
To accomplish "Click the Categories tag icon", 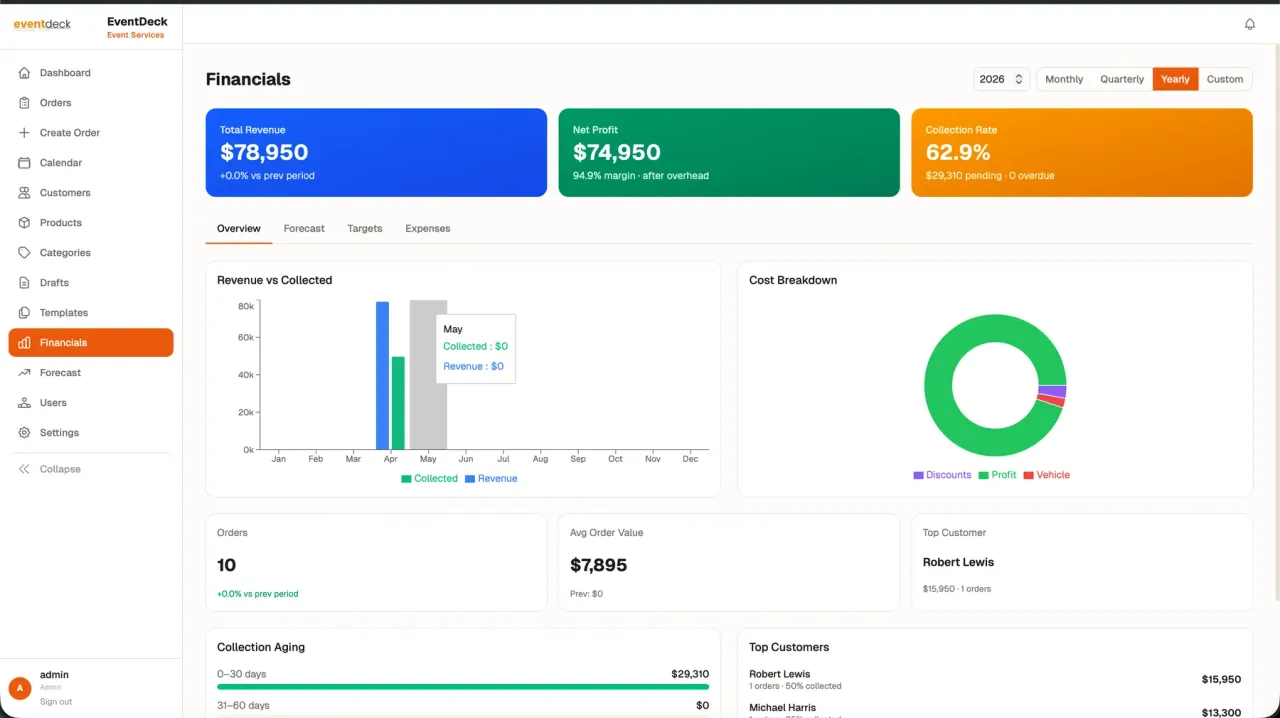I will pos(24,253).
